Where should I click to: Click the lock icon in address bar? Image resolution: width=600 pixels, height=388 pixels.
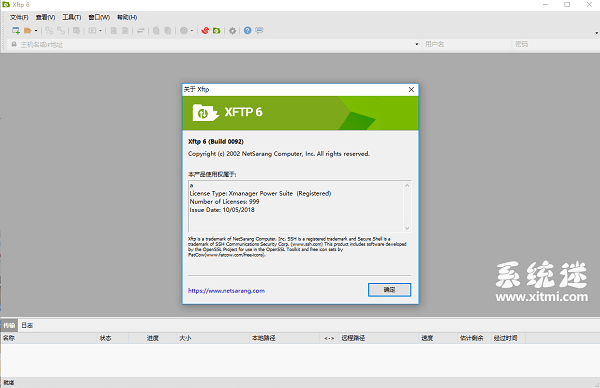(14, 44)
